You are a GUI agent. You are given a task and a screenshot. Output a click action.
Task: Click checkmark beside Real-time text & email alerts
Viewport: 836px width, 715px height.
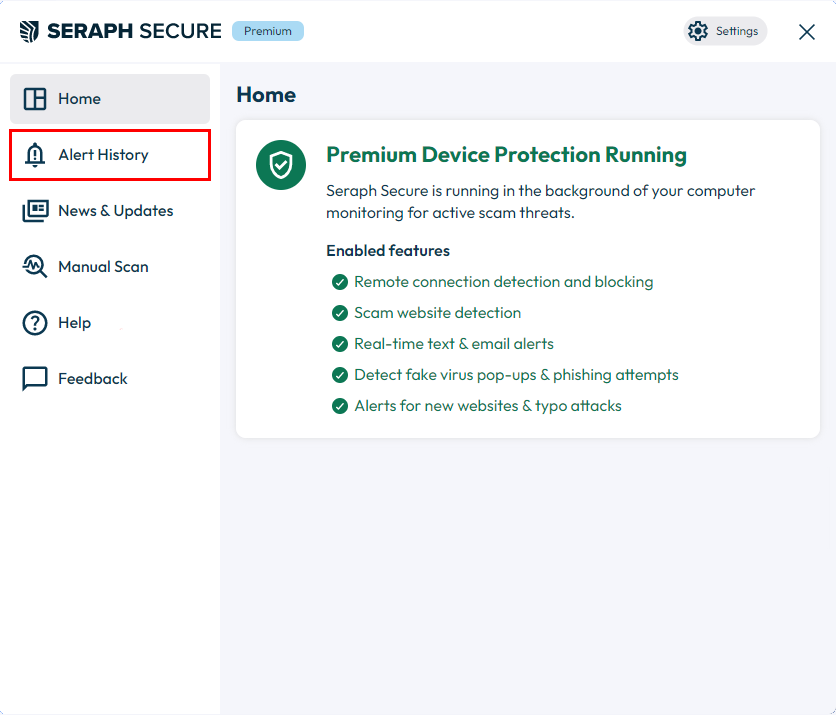point(340,344)
